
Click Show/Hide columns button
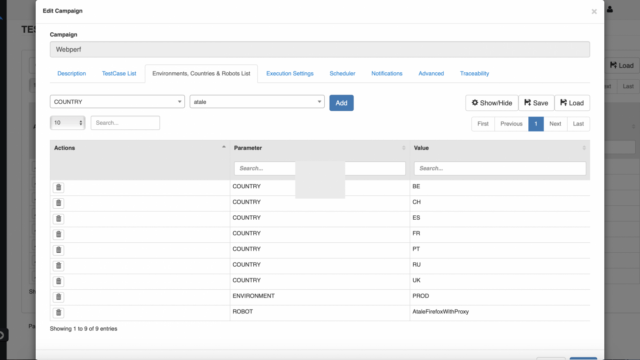click(x=492, y=103)
